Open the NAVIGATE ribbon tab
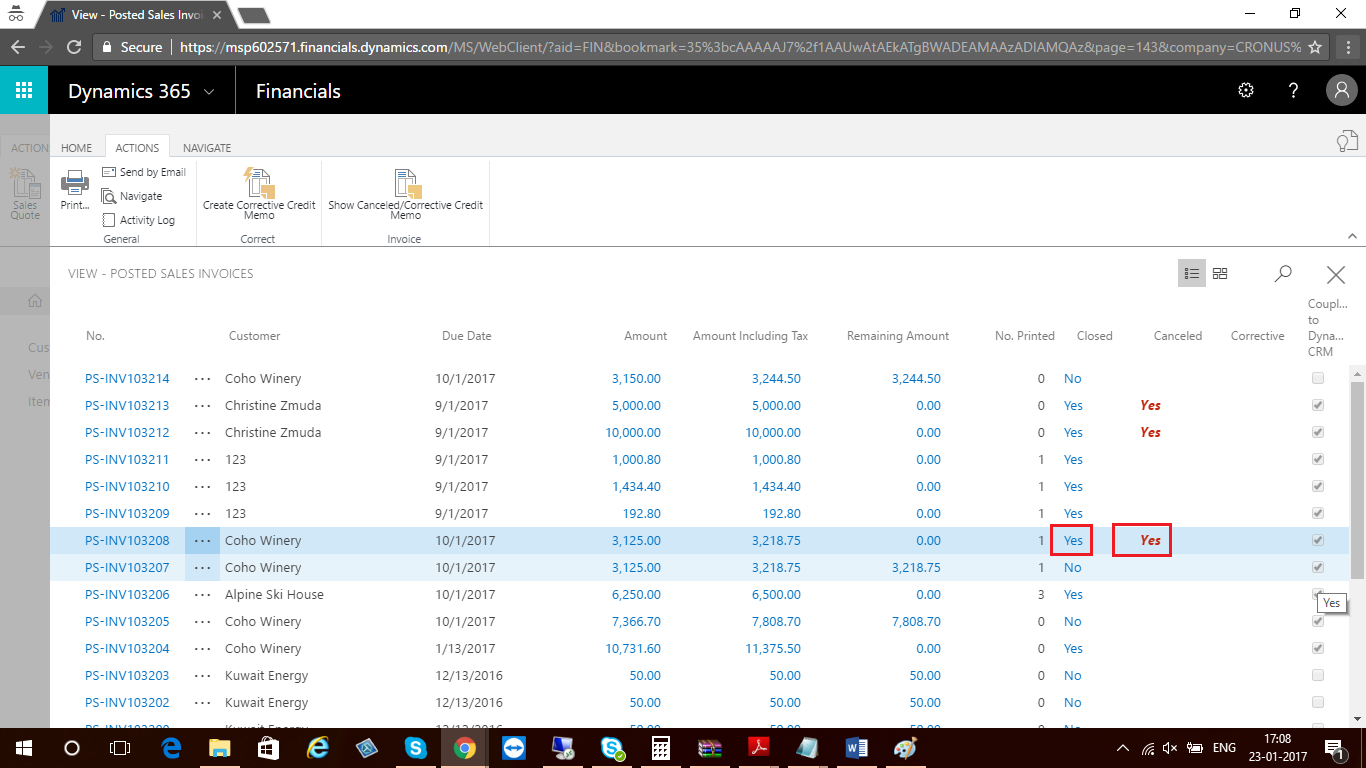1366x768 pixels. pos(207,147)
